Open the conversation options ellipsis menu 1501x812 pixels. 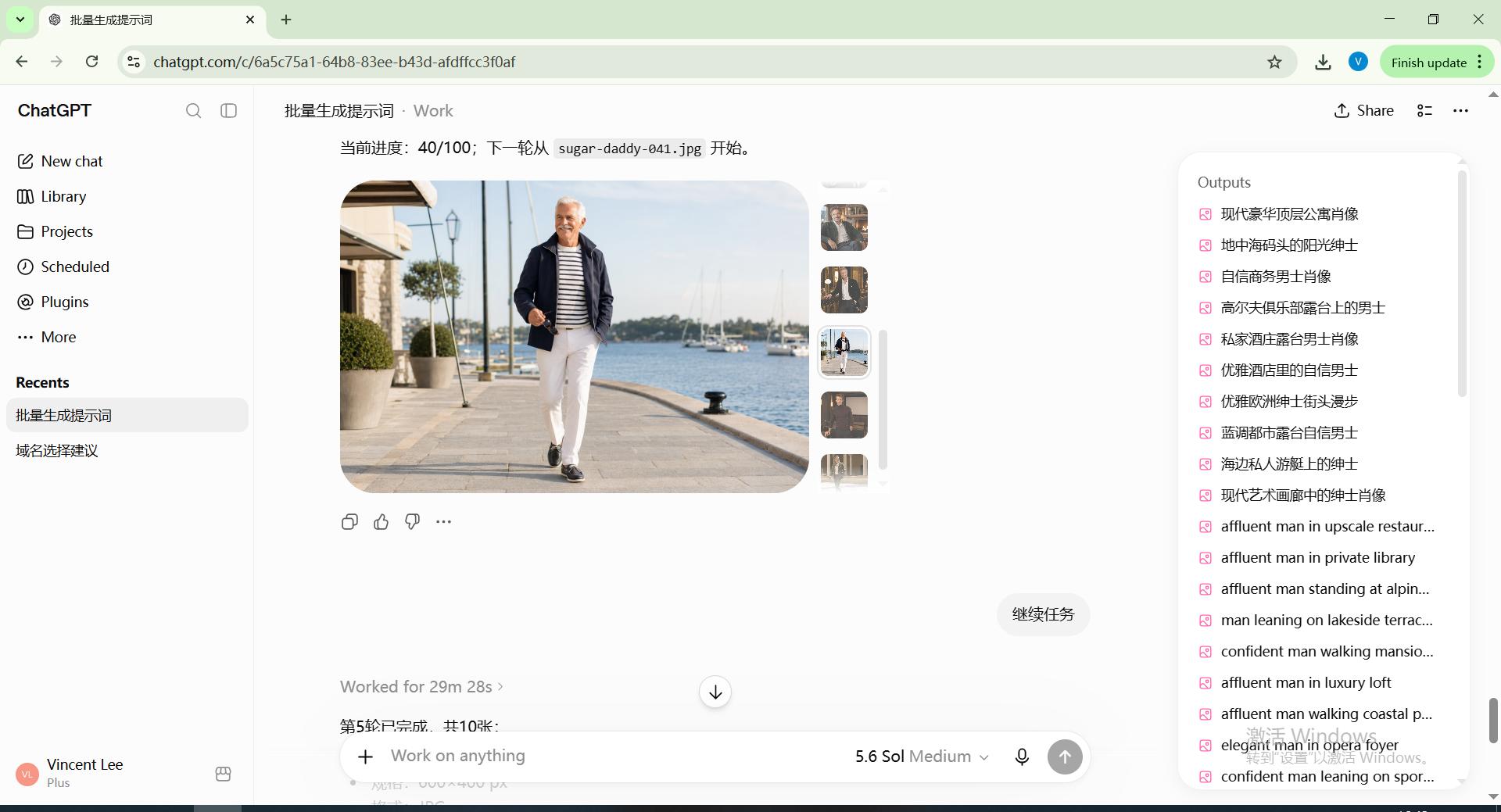(1460, 111)
